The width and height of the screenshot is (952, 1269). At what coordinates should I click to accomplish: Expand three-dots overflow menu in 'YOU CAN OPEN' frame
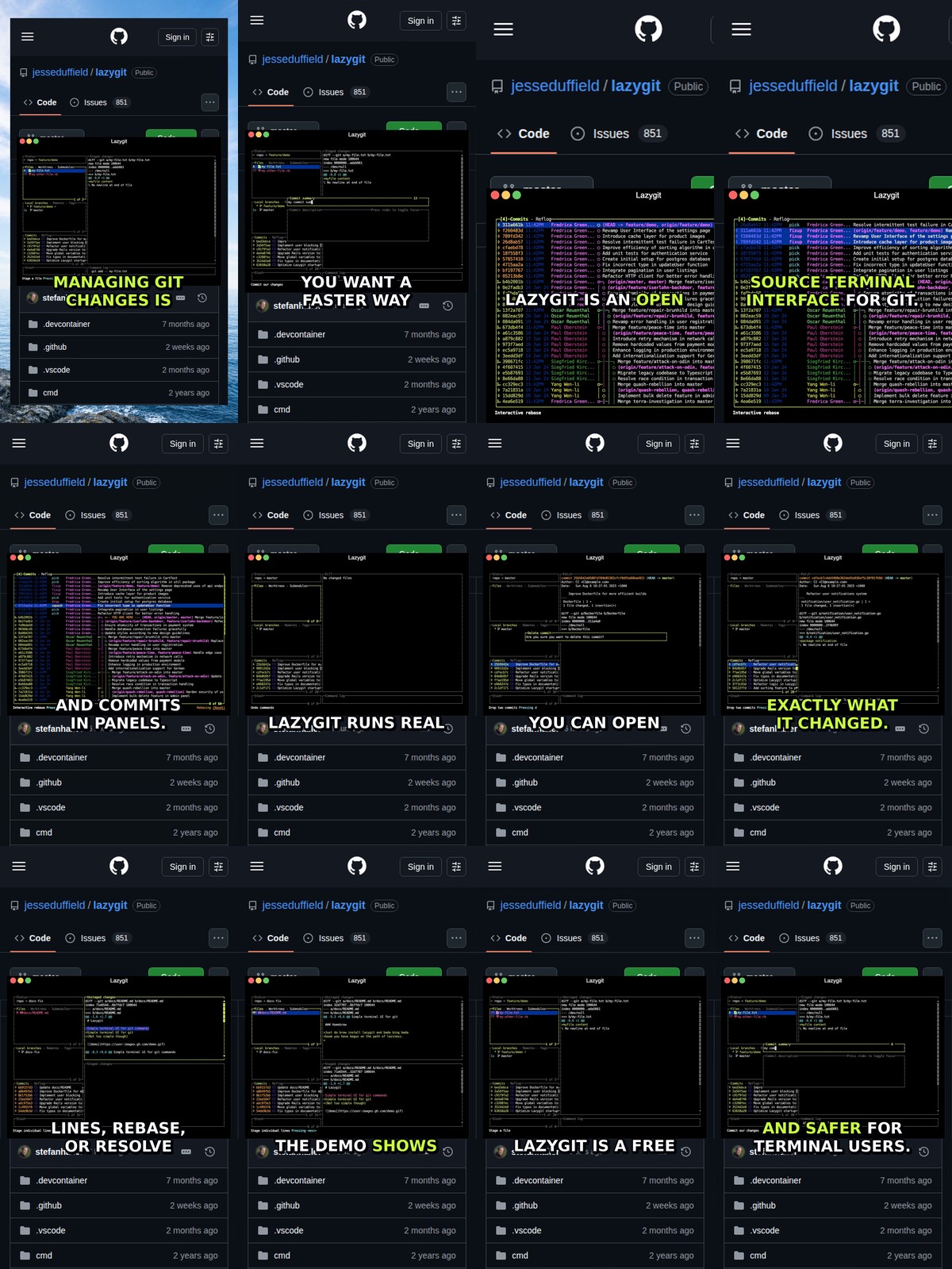click(x=694, y=515)
